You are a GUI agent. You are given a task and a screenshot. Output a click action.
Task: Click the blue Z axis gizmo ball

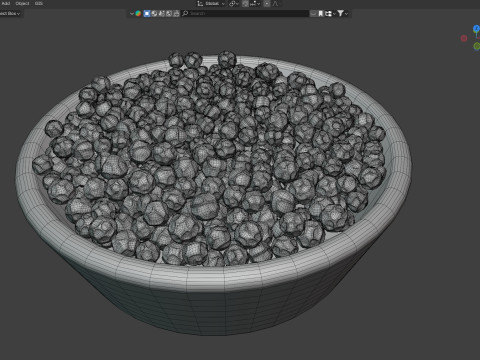point(477,29)
